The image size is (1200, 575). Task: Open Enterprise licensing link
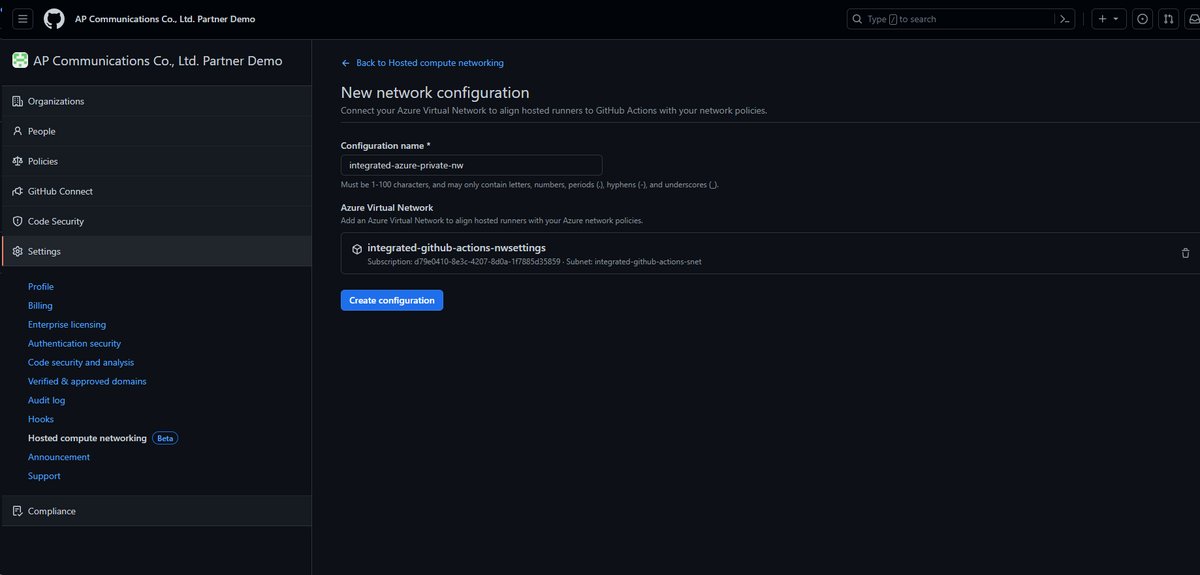67,325
